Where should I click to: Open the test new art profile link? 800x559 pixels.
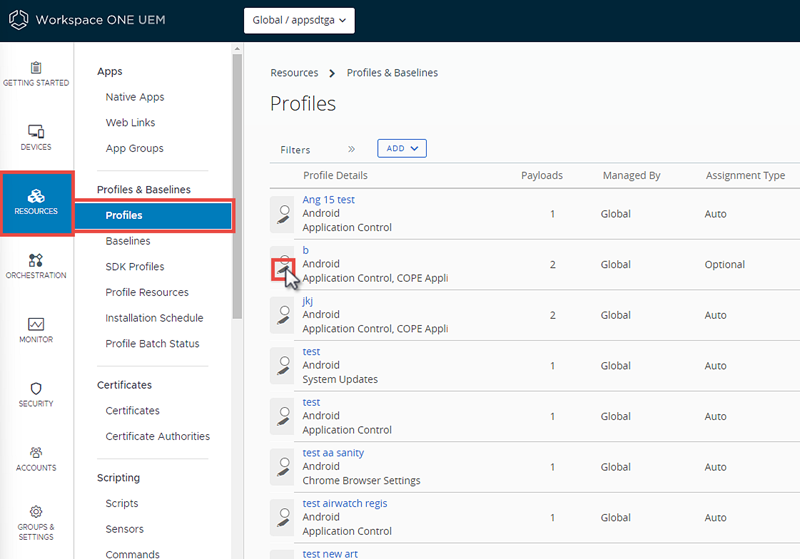330,553
